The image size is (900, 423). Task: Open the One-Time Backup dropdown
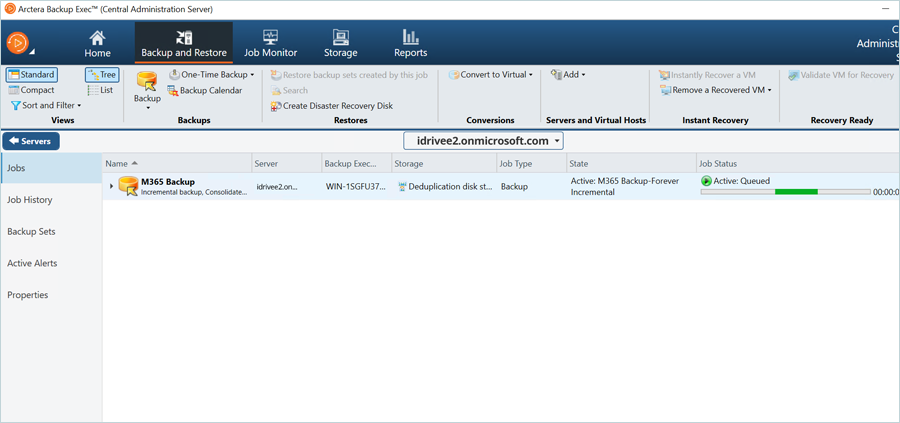[211, 75]
